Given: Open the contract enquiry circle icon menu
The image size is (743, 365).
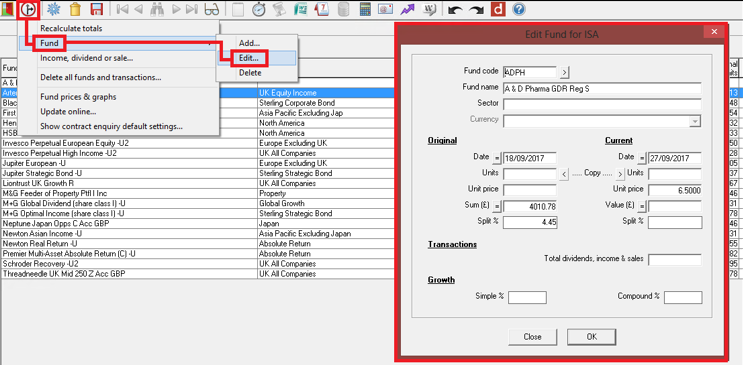Looking at the screenshot, I should click(x=28, y=9).
